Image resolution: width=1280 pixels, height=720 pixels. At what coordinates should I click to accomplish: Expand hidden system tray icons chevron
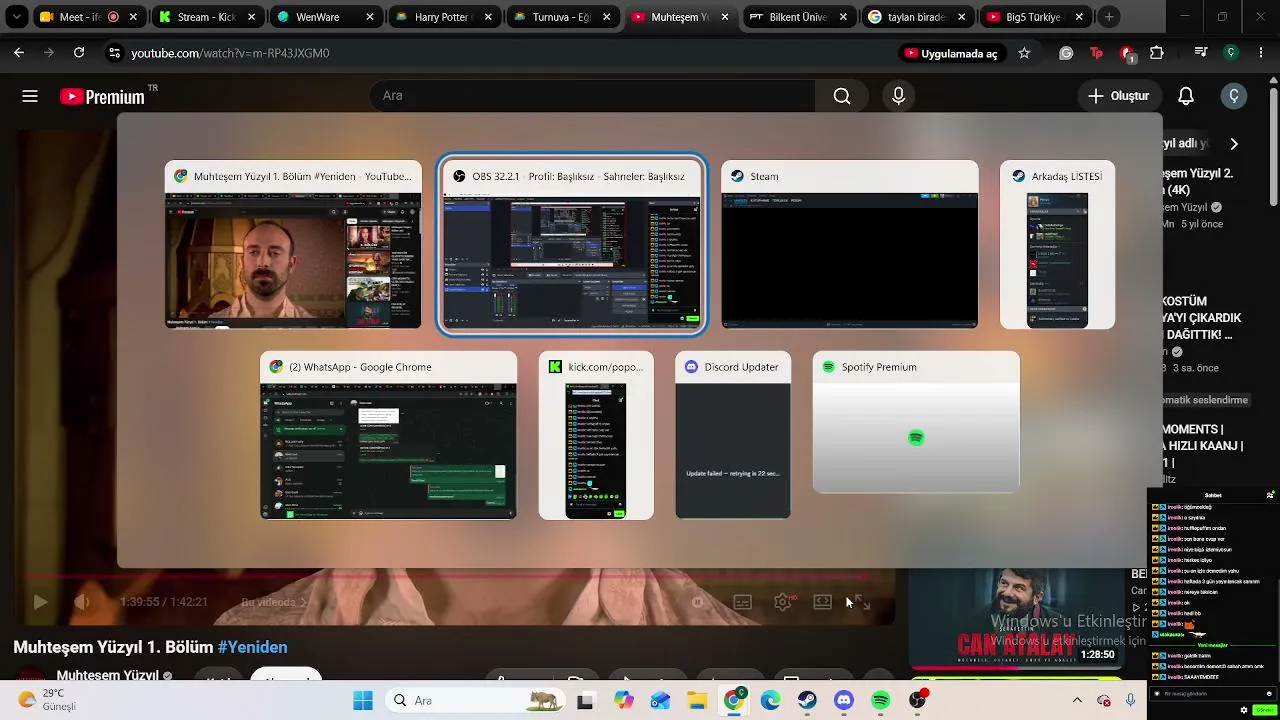coord(1077,701)
